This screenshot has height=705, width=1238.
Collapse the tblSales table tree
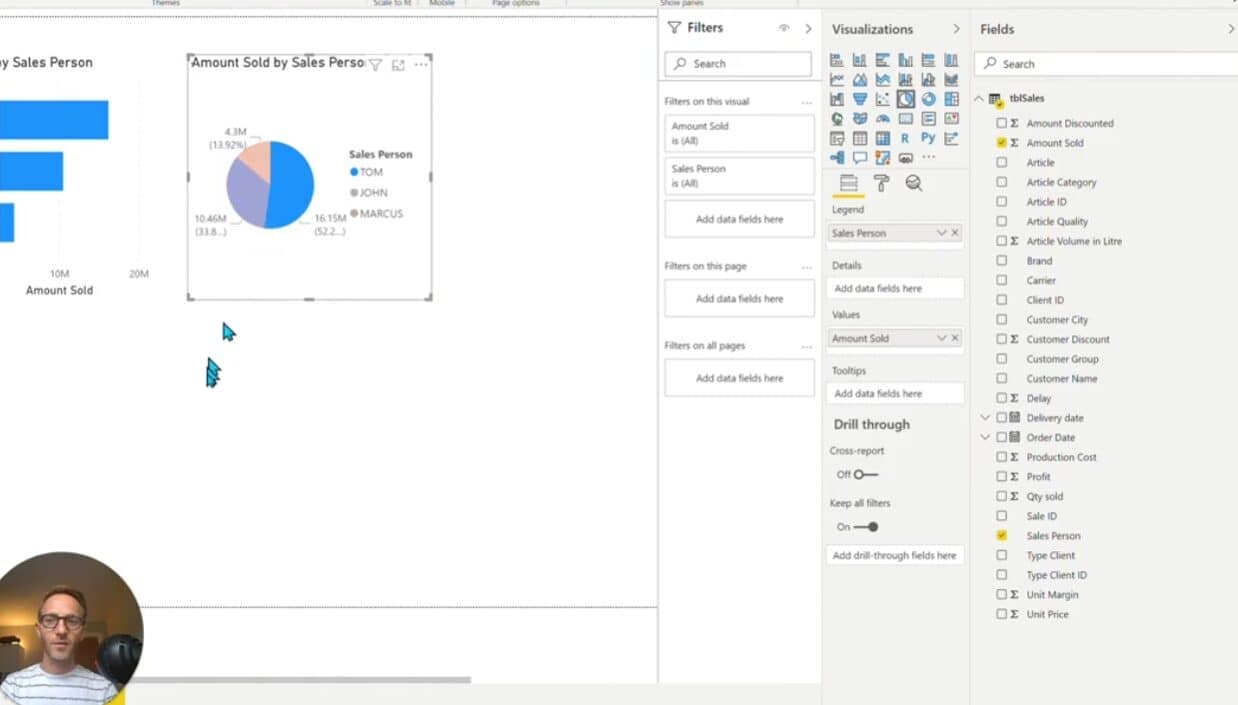pos(979,99)
